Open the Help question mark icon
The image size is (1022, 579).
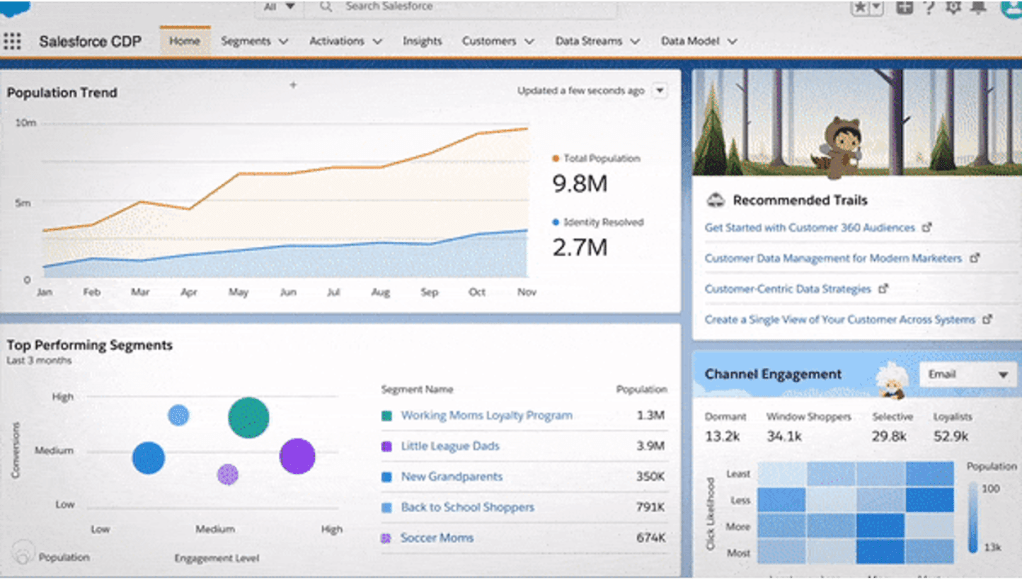929,7
